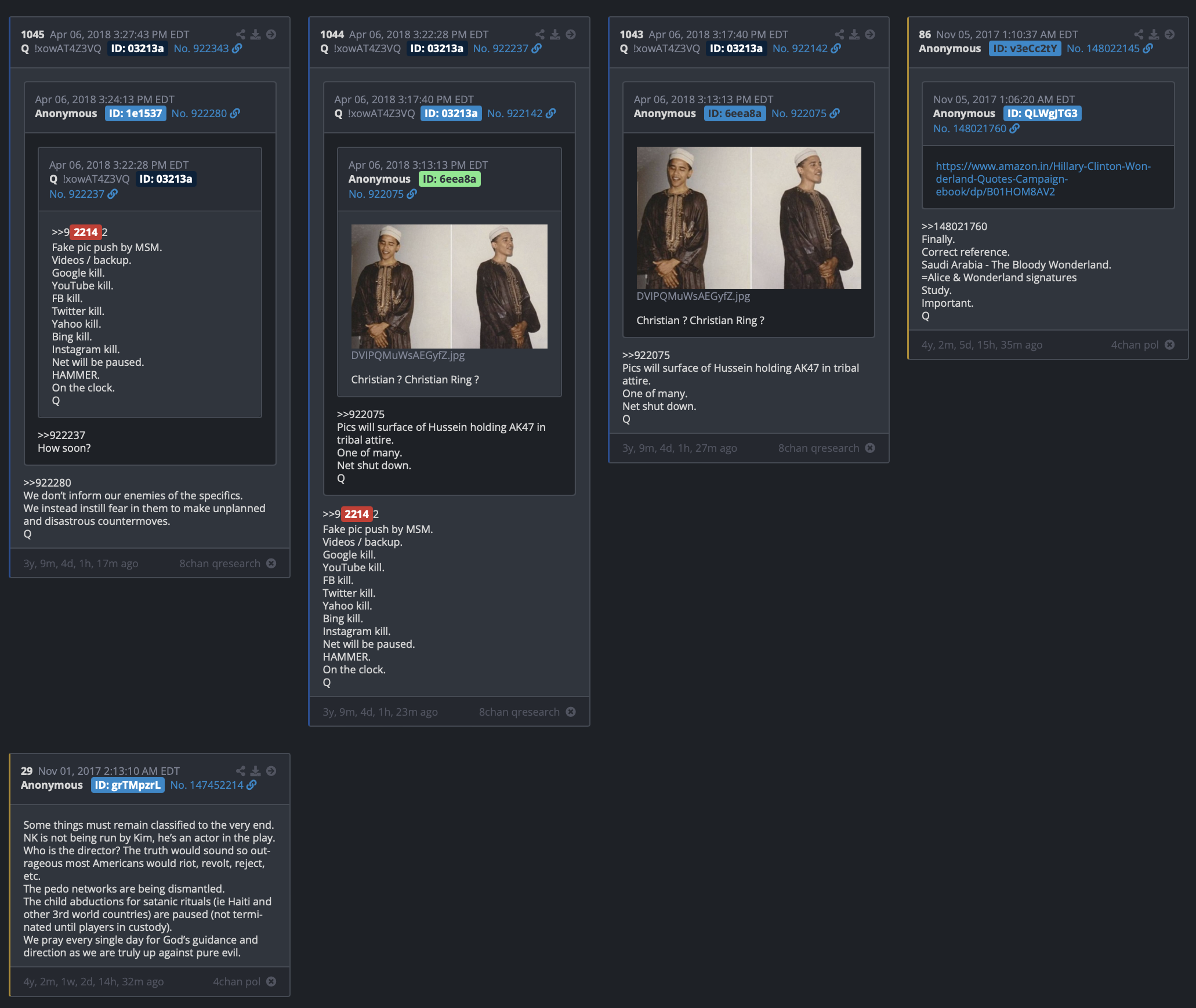The image size is (1196, 1008).
Task: Select ID: grTMpzrL badge
Action: (128, 785)
